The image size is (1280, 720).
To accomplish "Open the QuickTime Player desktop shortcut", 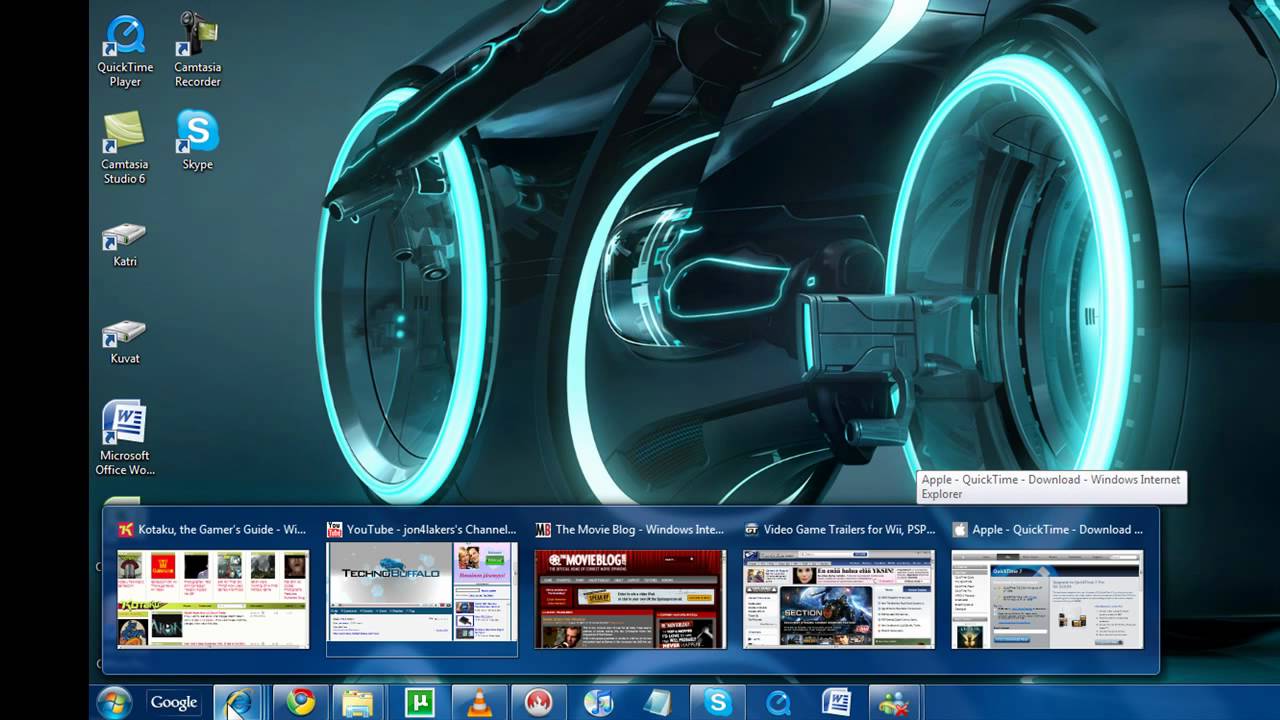I will tap(125, 50).
